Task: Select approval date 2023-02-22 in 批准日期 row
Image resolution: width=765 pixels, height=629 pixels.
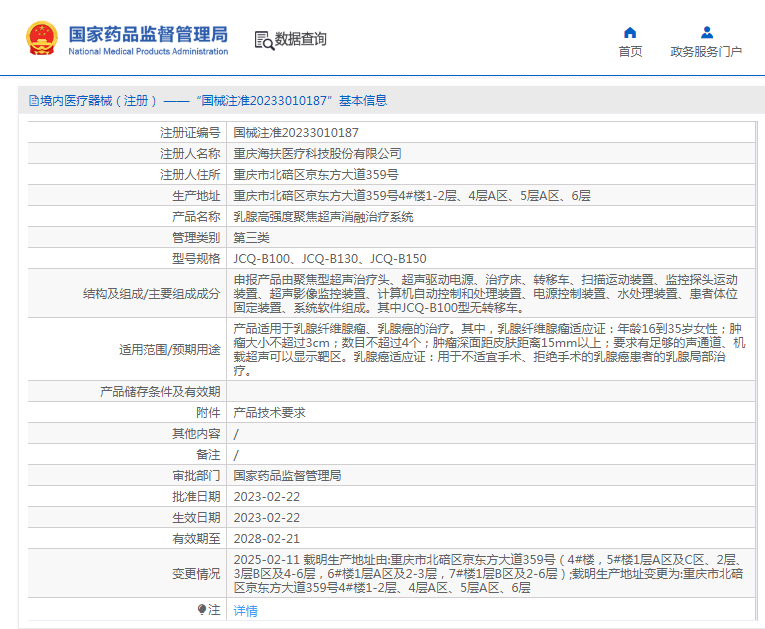Action: click(x=266, y=497)
